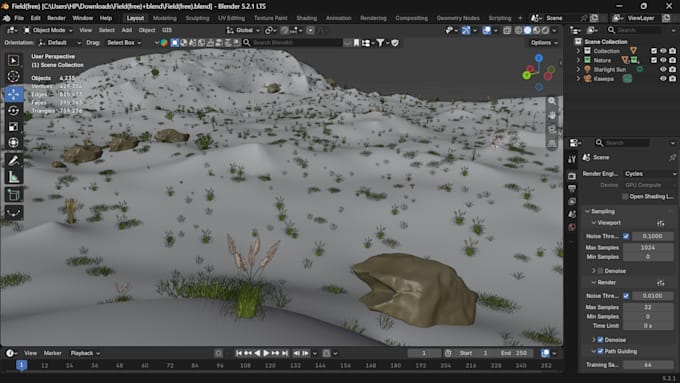The width and height of the screenshot is (680, 383).
Task: Open Global transform orientation dropdown
Action: point(243,30)
